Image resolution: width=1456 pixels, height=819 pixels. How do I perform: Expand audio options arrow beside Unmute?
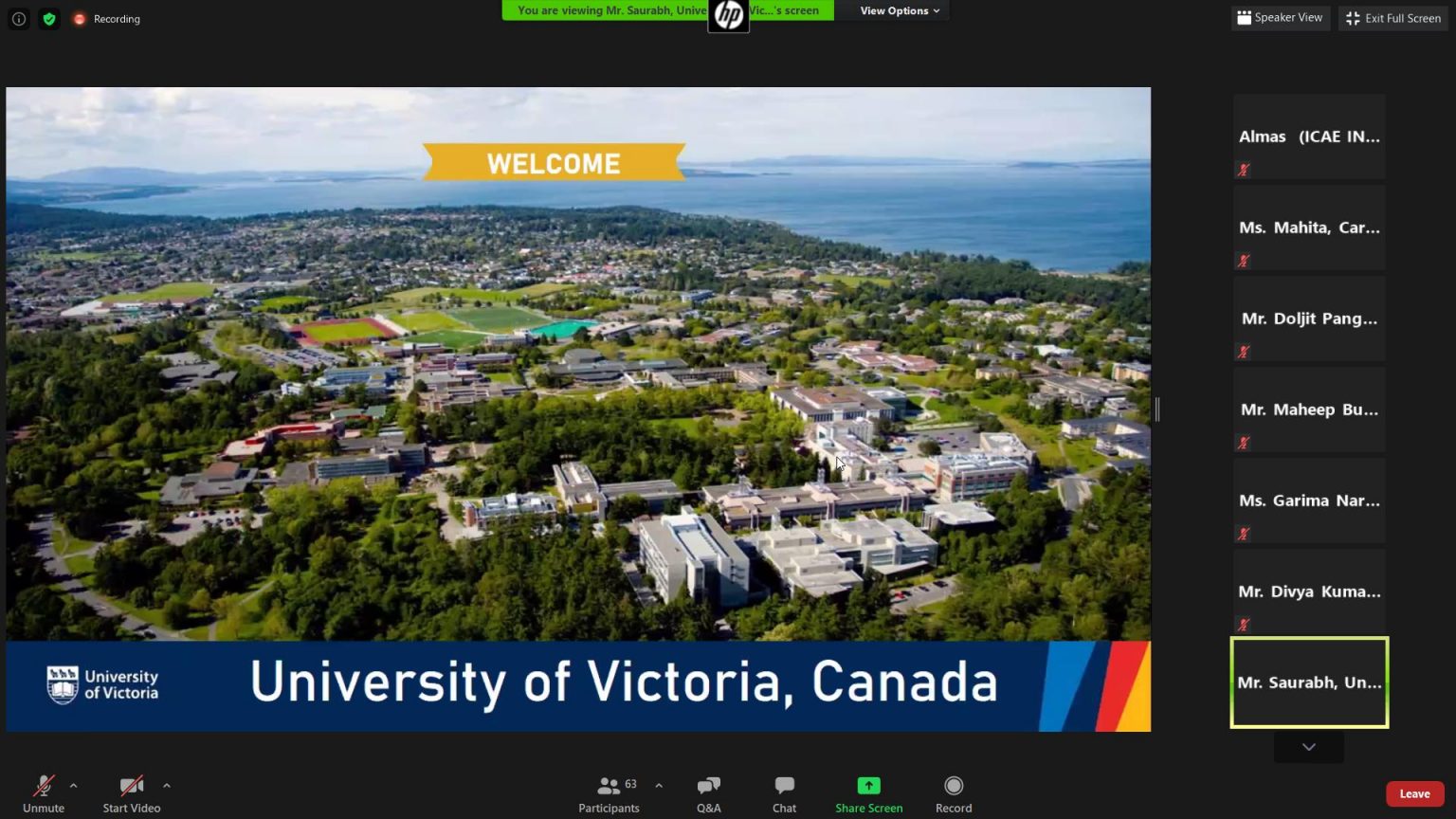(x=73, y=785)
